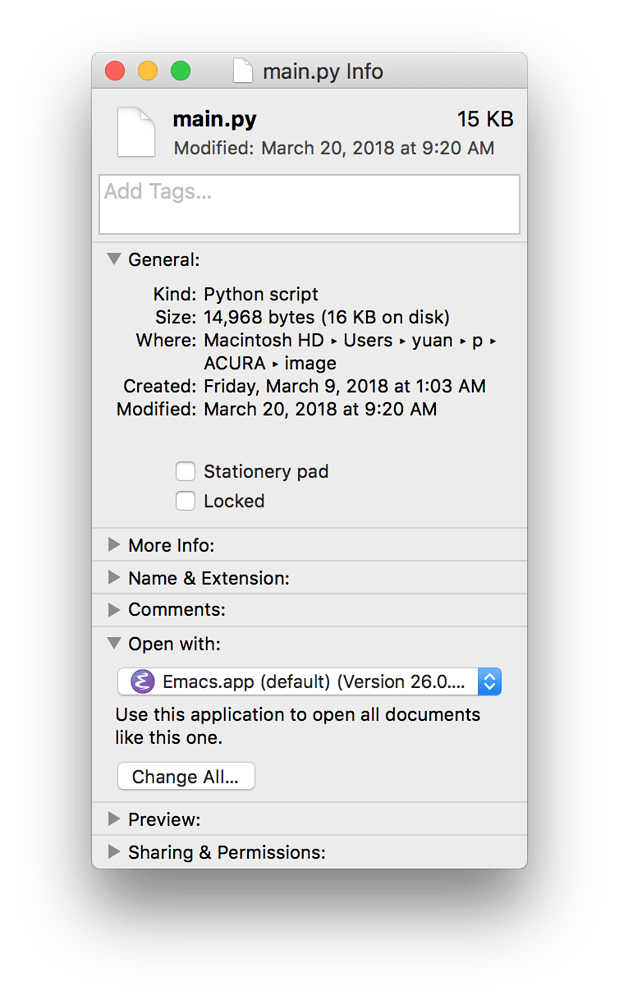Image resolution: width=618 pixels, height=1000 pixels.
Task: Open the ACURA folder from the path
Action: [232, 363]
